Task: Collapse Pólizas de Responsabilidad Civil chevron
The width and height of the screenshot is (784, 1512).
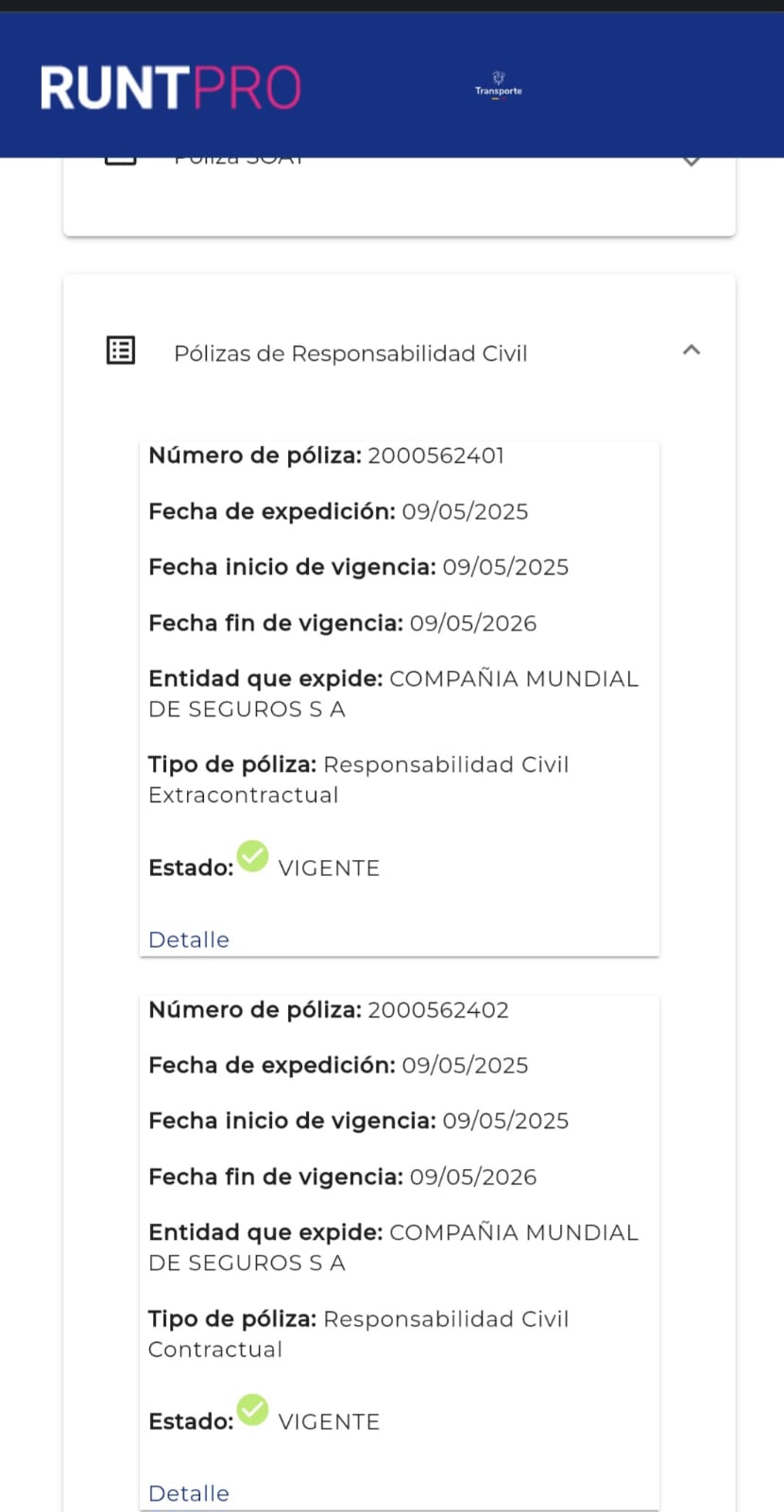Action: tap(691, 351)
